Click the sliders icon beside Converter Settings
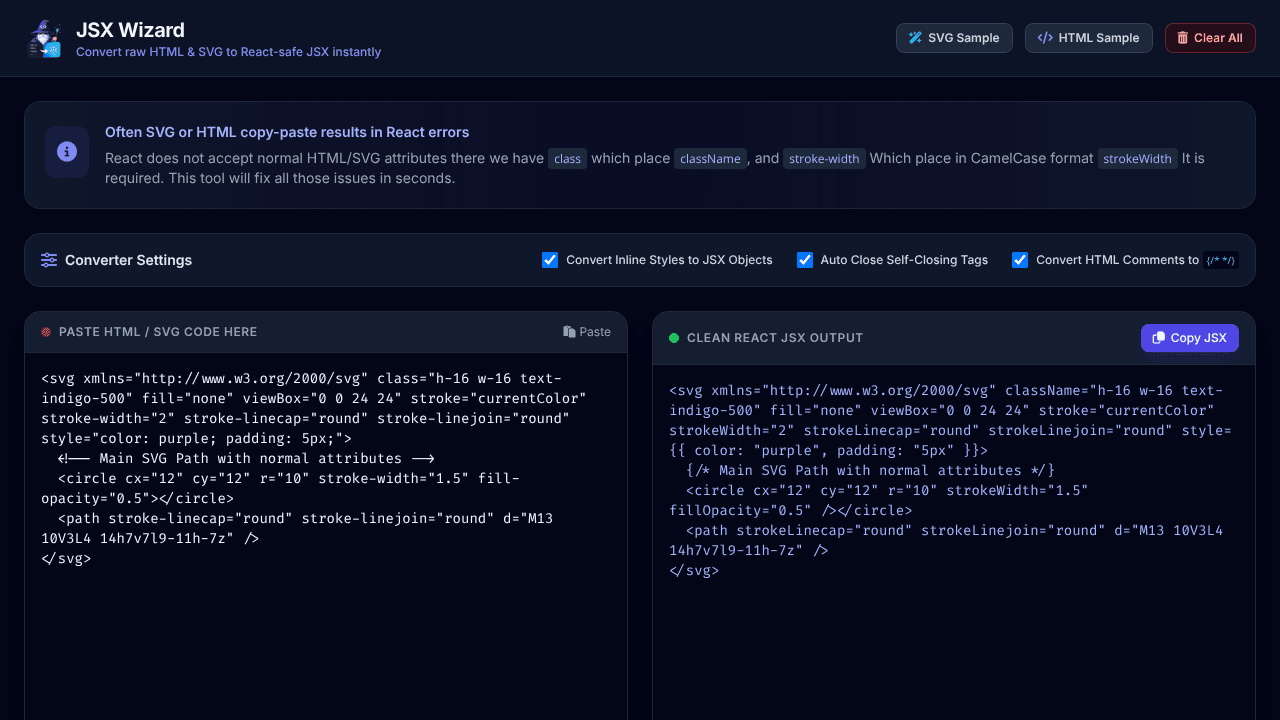The width and height of the screenshot is (1280, 720). [49, 260]
